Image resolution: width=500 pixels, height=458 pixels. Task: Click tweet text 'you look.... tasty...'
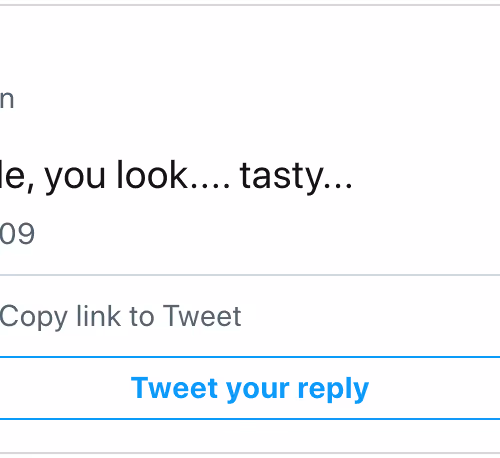(x=198, y=176)
